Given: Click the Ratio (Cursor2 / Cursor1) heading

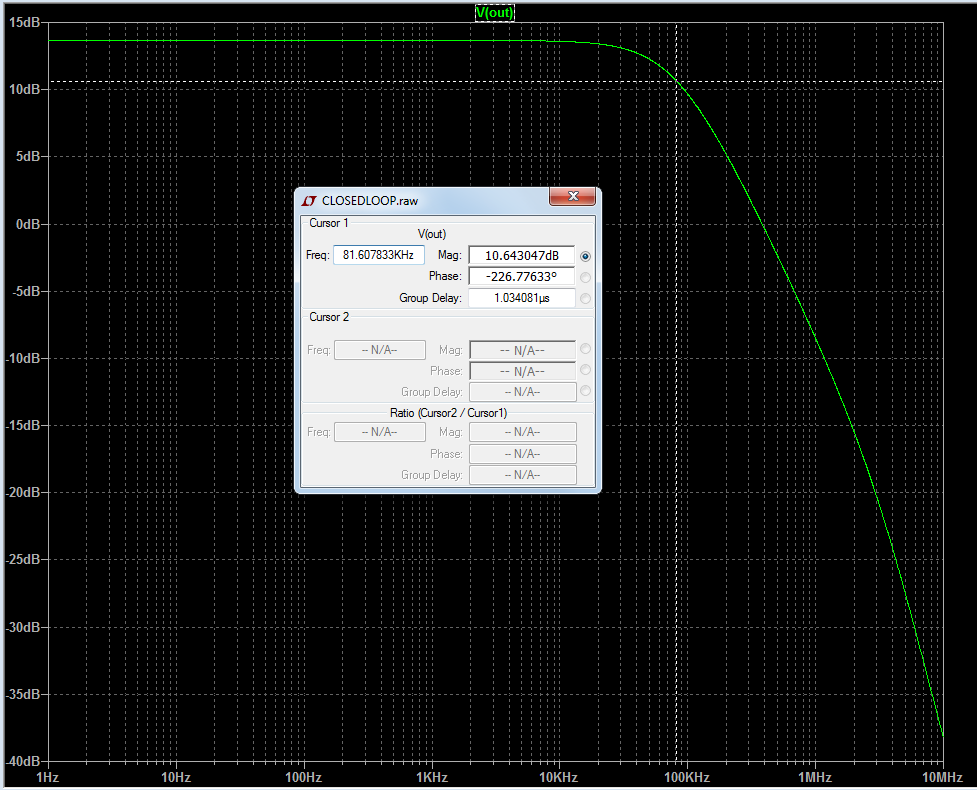Looking at the screenshot, I should (x=448, y=412).
